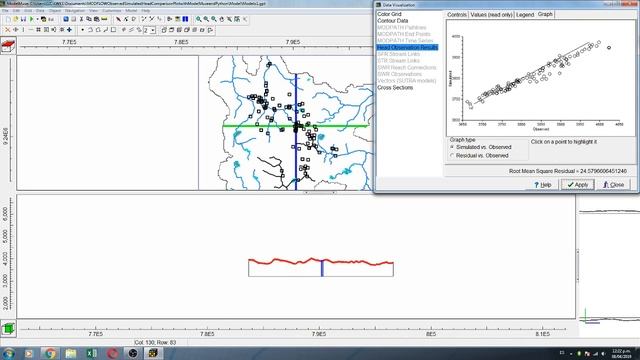Switch to the Legend tab
640x360 pixels.
point(525,15)
